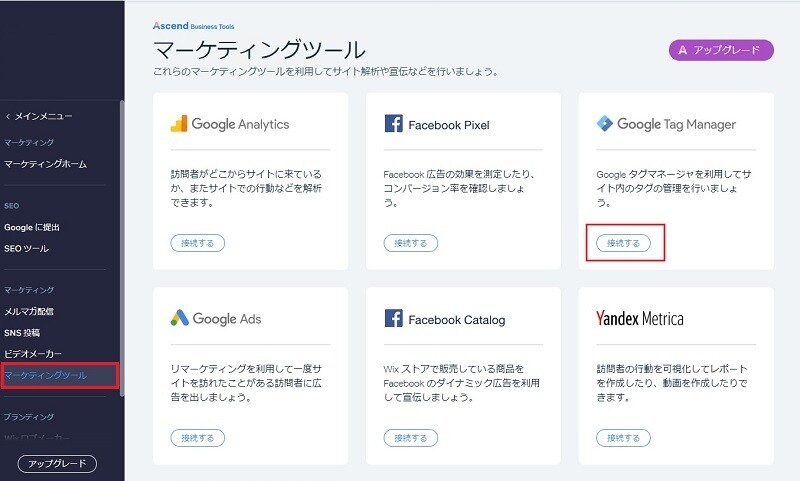
Task: Open Google に提出 sidebar item
Action: point(32,227)
